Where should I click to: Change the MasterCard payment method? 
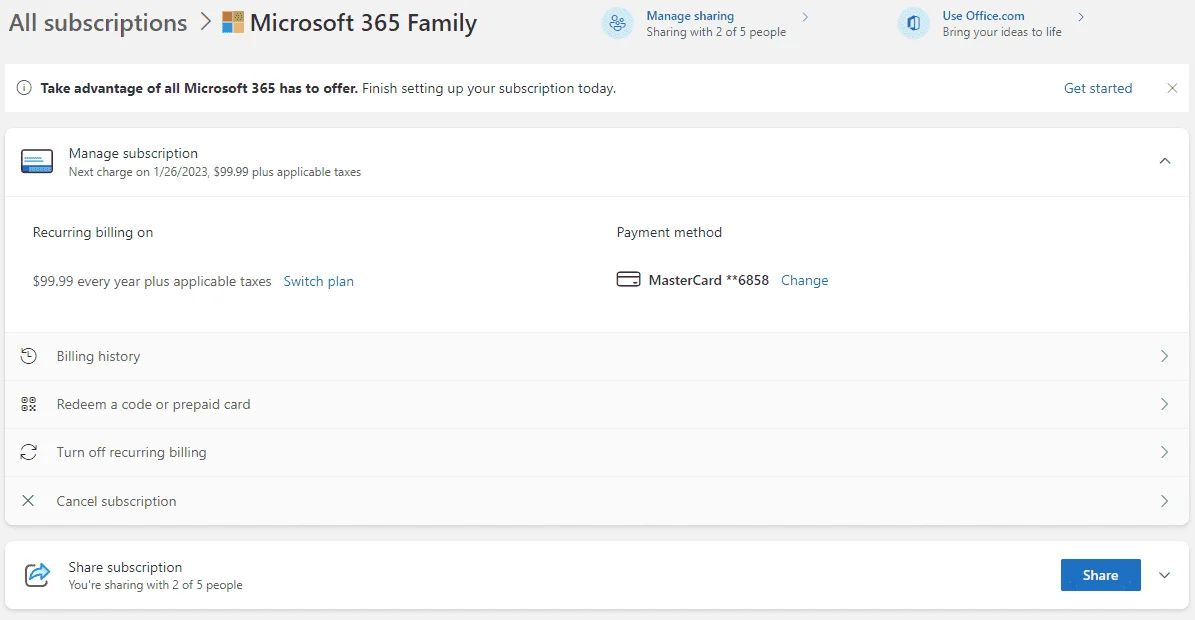click(x=804, y=280)
